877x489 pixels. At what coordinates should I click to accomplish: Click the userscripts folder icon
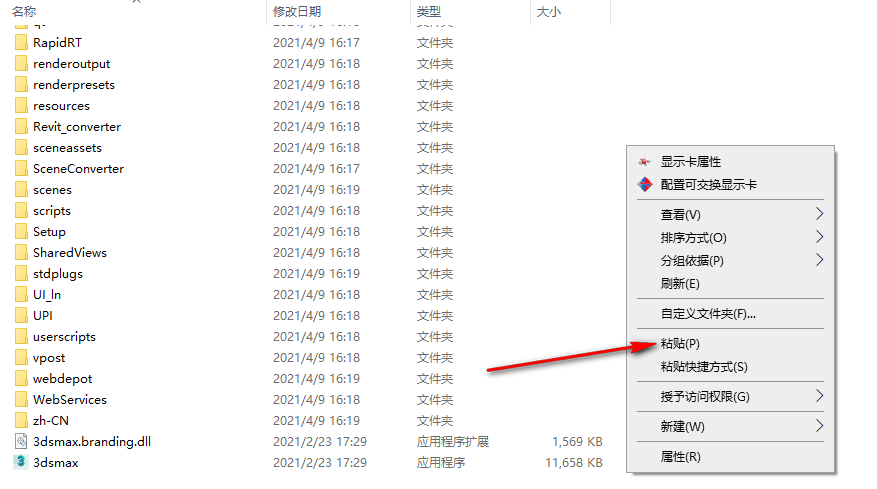(x=21, y=336)
